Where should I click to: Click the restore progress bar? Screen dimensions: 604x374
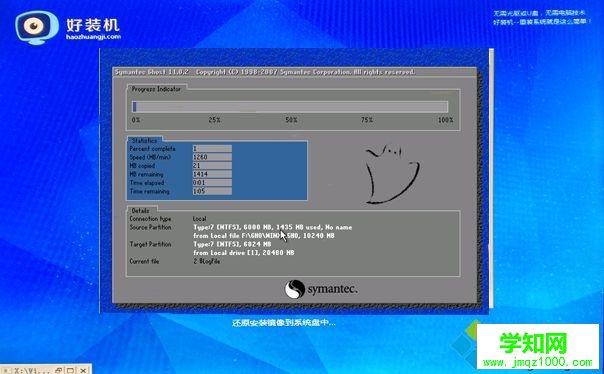tap(290, 107)
